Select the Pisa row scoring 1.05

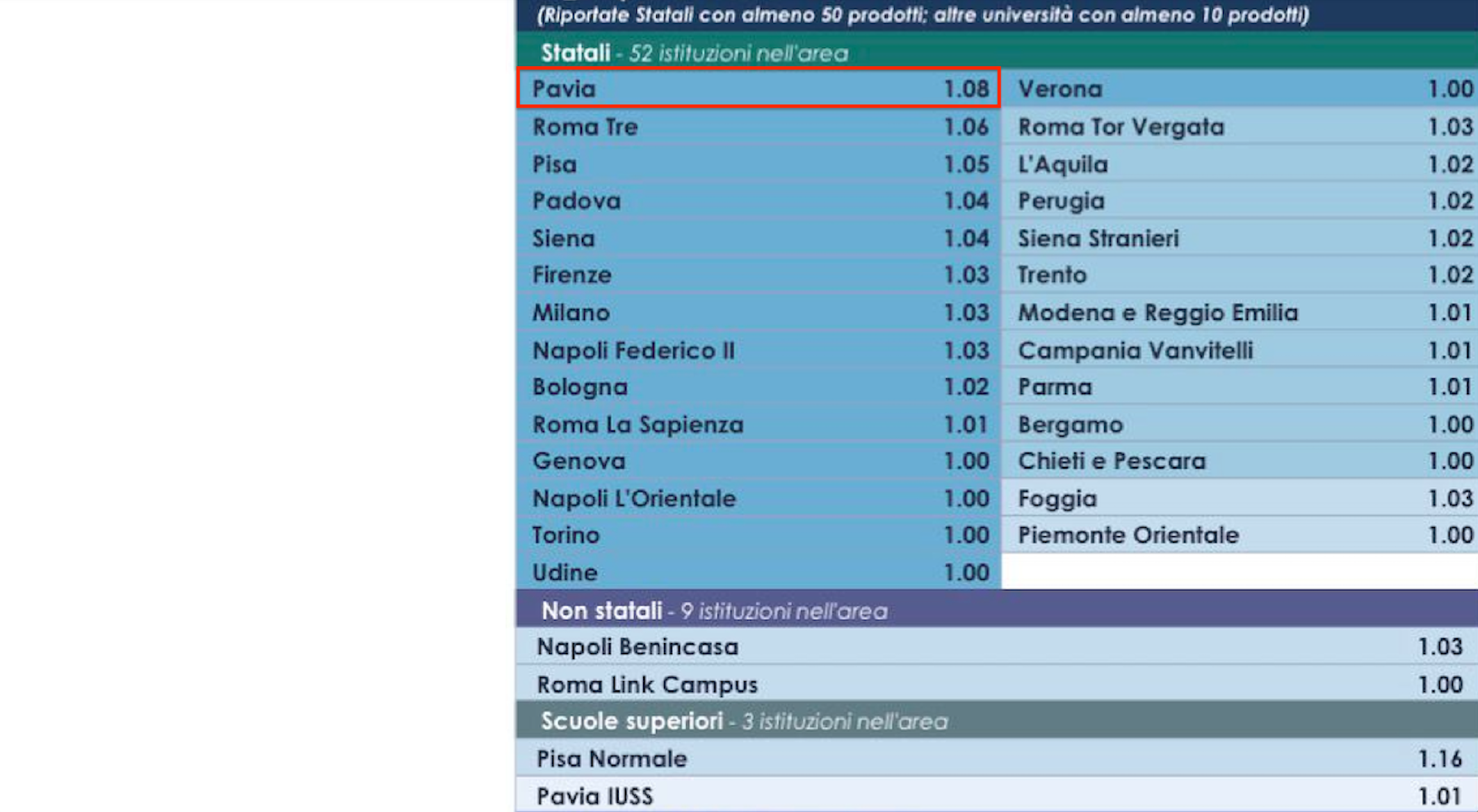758,164
